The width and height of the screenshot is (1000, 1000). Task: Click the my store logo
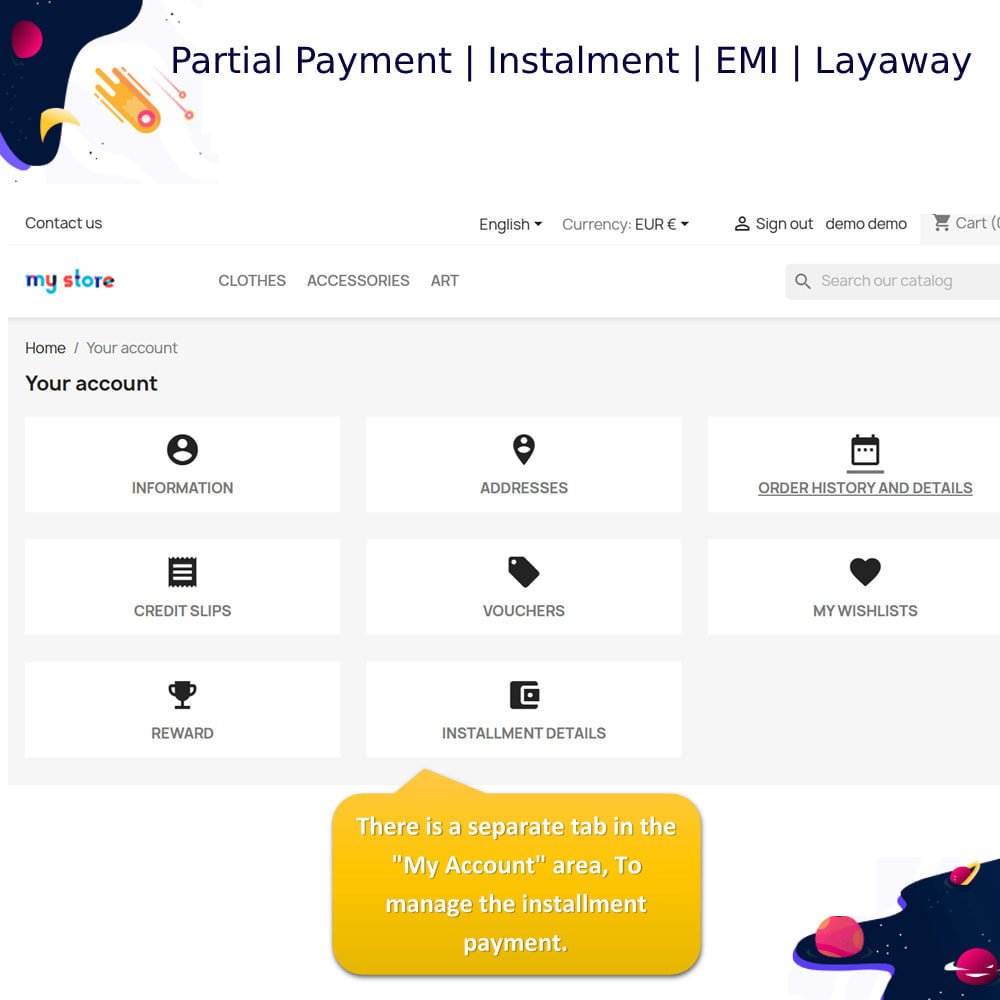coord(70,281)
